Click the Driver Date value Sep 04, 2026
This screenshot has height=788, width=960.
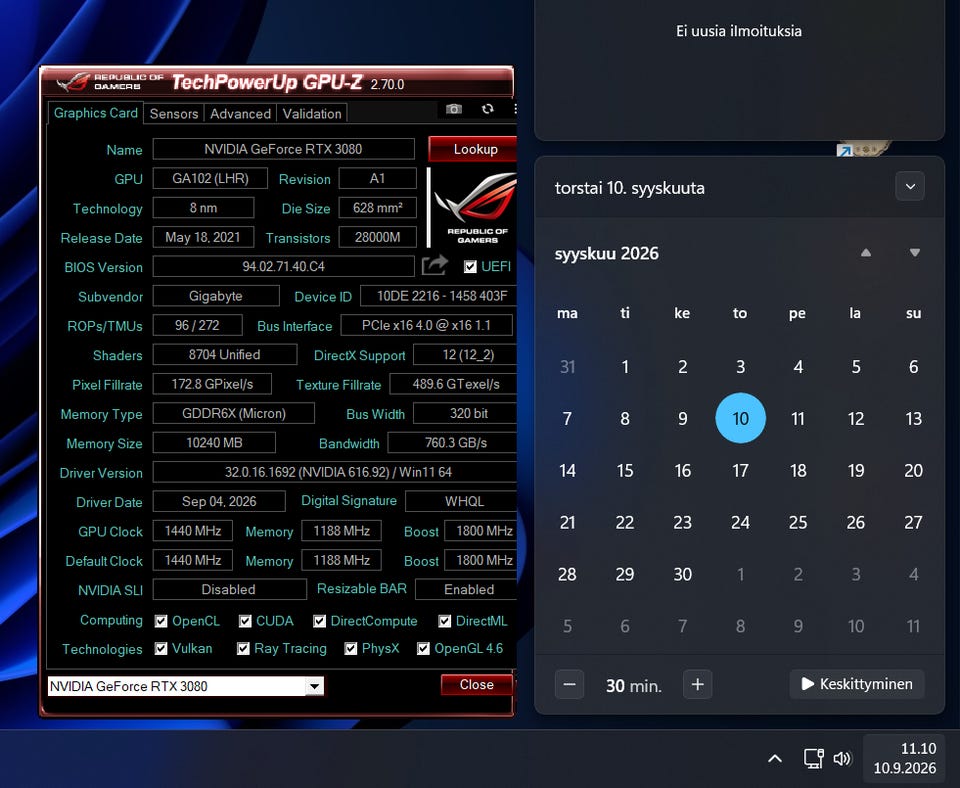coord(219,501)
